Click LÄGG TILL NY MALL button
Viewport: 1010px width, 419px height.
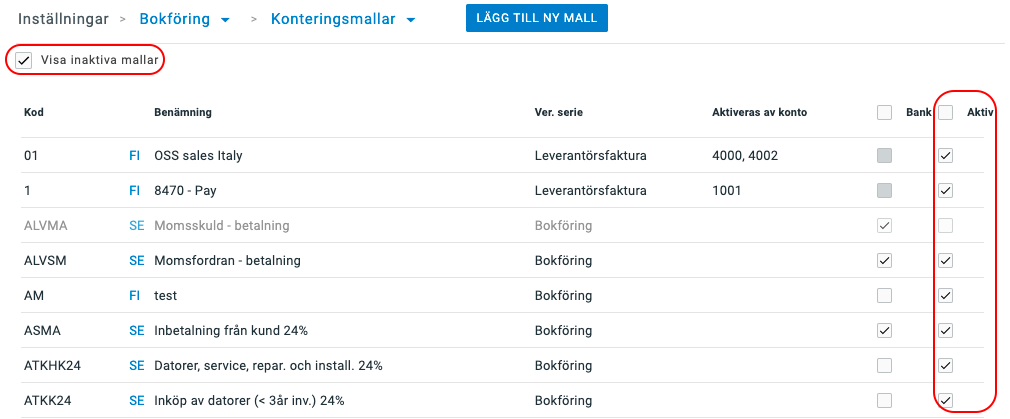point(537,18)
